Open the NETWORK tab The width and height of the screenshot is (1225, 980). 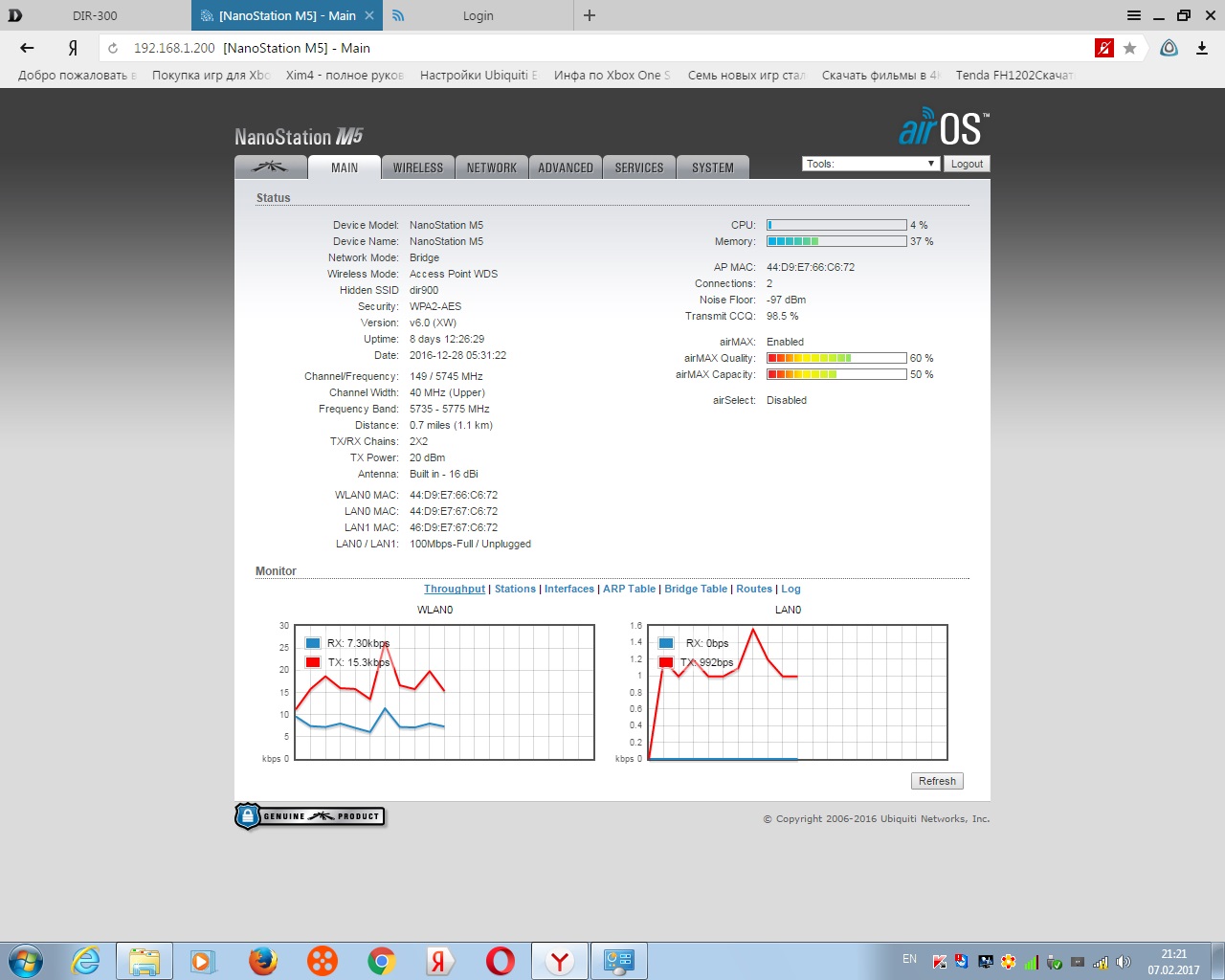492,167
